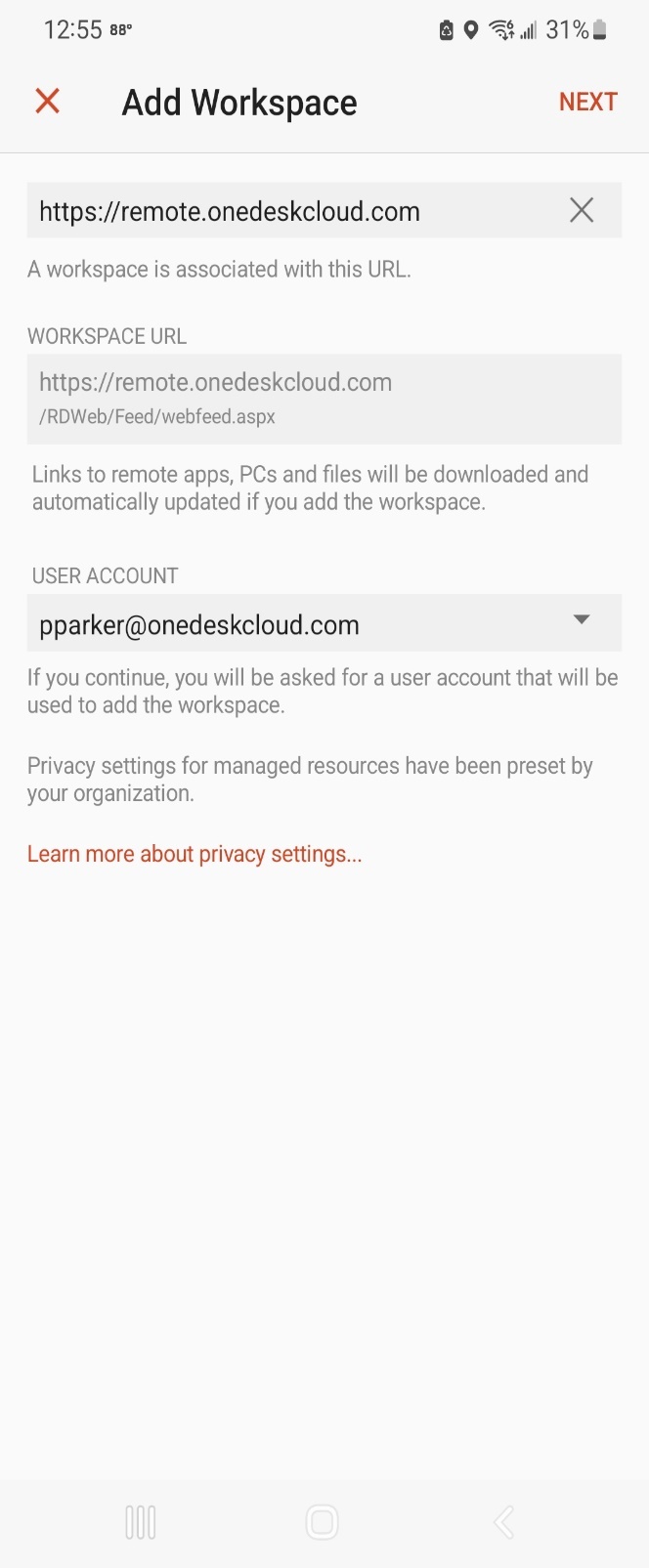This screenshot has height=1568, width=649.
Task: Tap the 12:55 clock in status bar
Action: coord(72,30)
